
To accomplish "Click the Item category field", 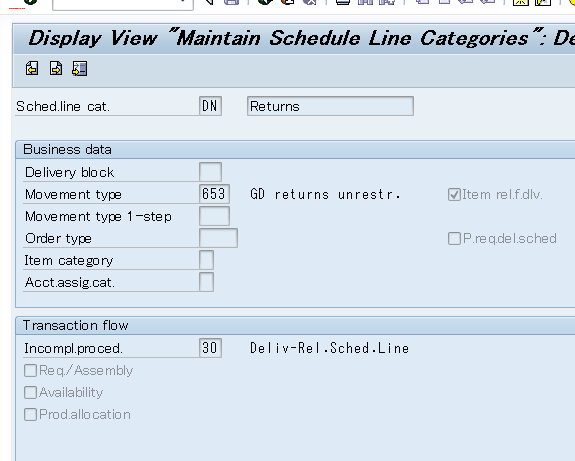I will coord(206,260).
